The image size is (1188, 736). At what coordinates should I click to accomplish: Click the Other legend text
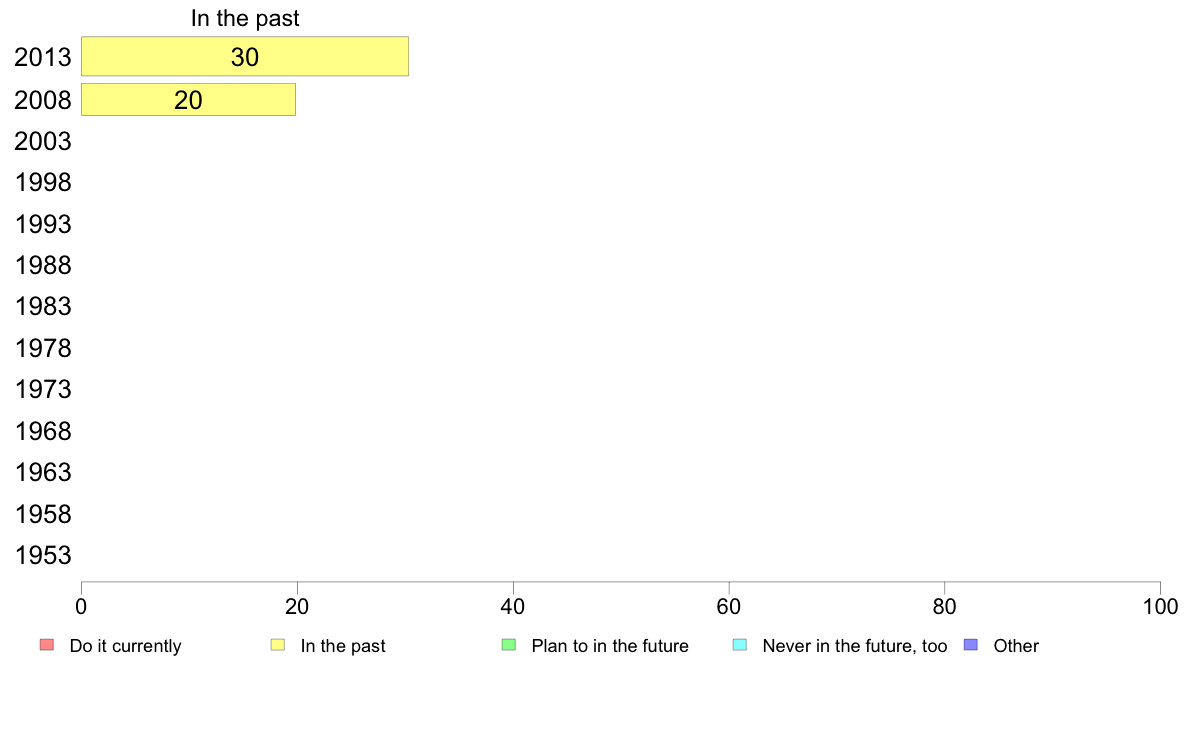tap(1016, 646)
